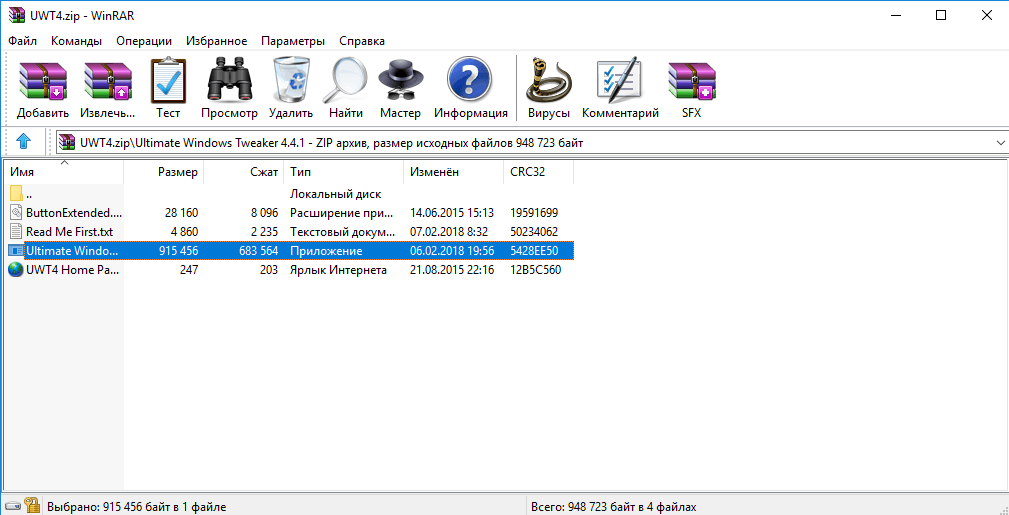Image resolution: width=1009 pixels, height=515 pixels.
Task: Click the size value 28 160
Action: coord(180,212)
